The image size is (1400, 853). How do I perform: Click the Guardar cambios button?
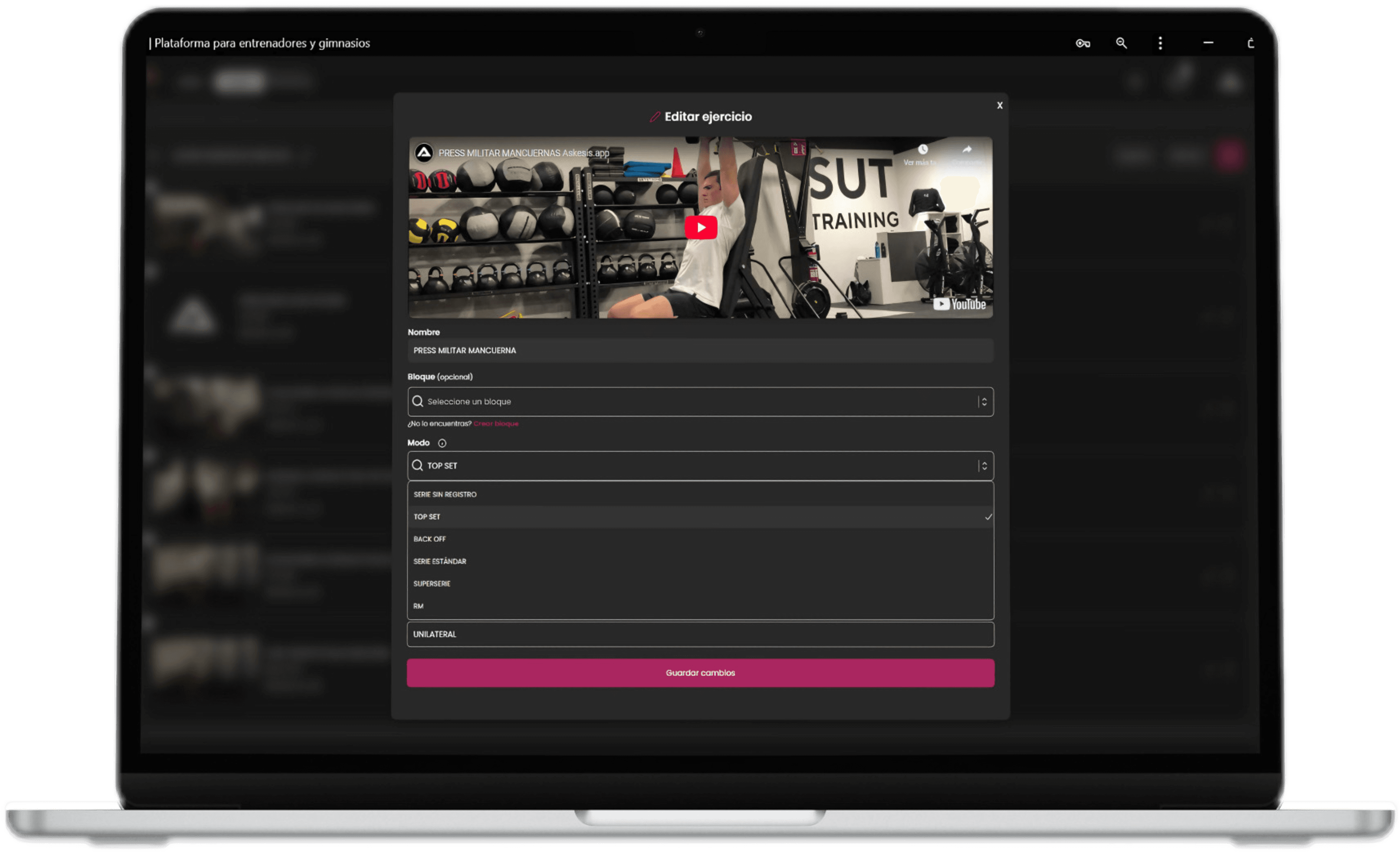point(700,673)
